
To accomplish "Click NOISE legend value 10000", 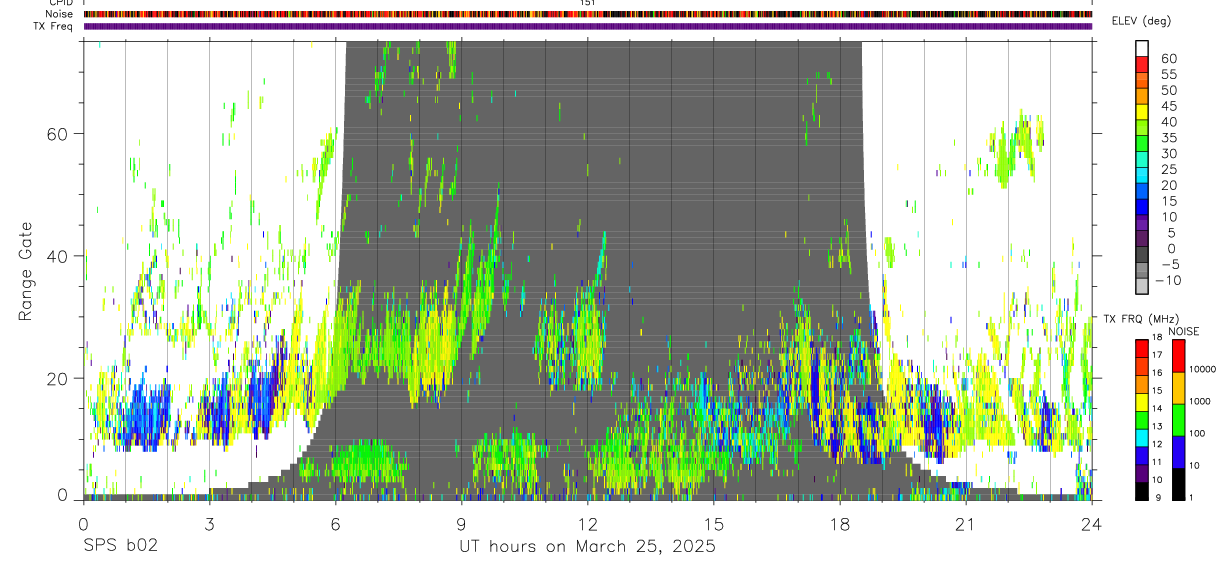I will point(1201,370).
